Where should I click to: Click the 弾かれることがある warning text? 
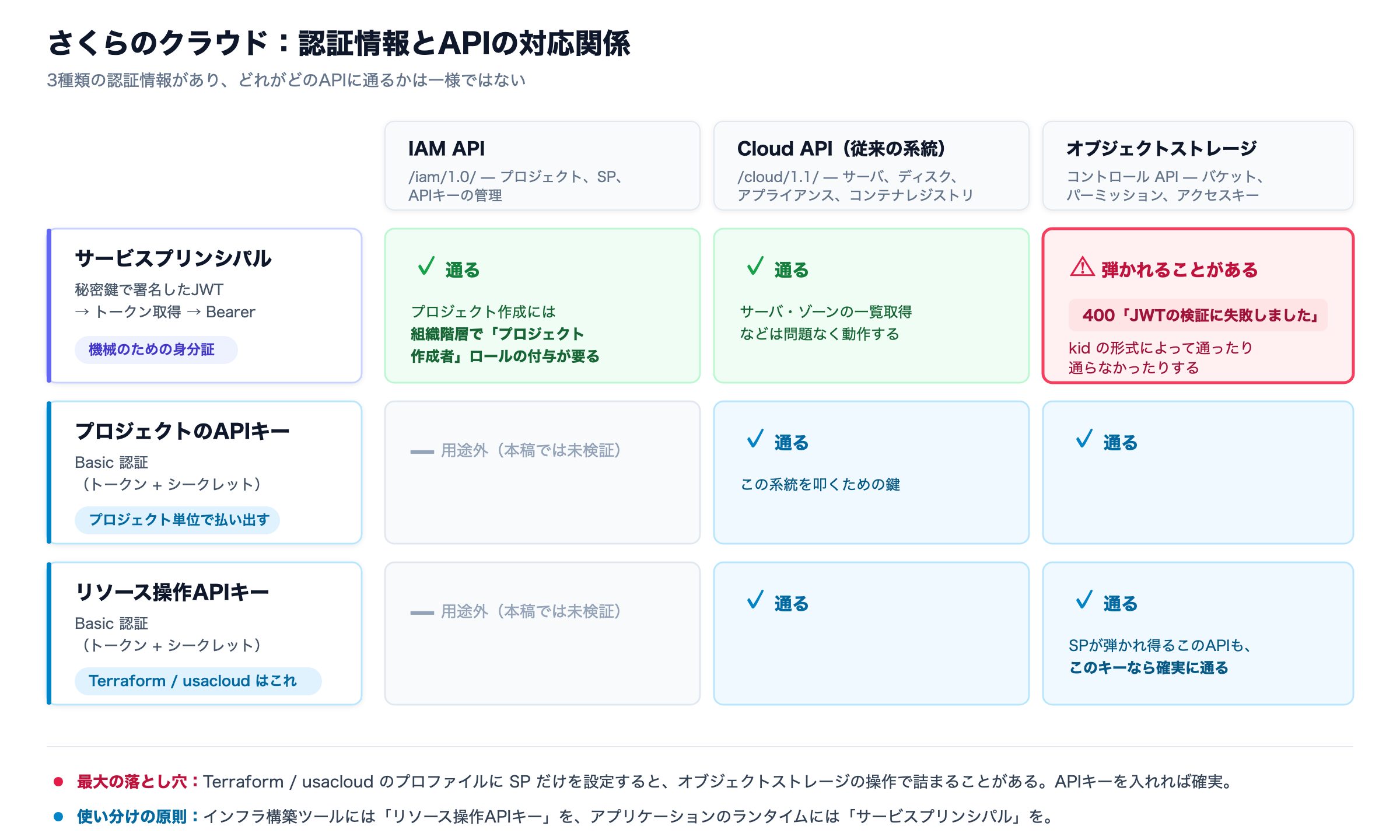pos(1179,269)
